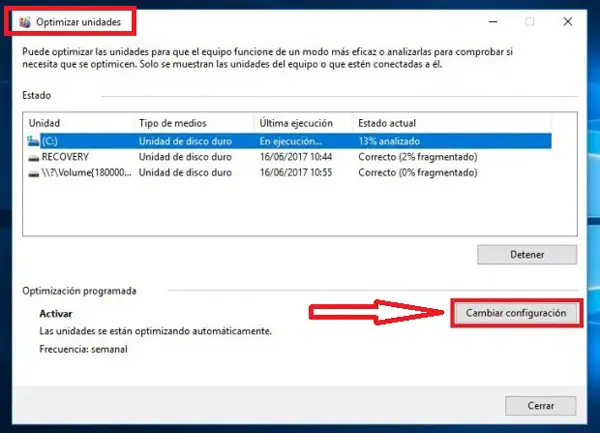Screen dimensions: 600x433
Task: Select the RECOVERY drive name
Action: pos(65,157)
